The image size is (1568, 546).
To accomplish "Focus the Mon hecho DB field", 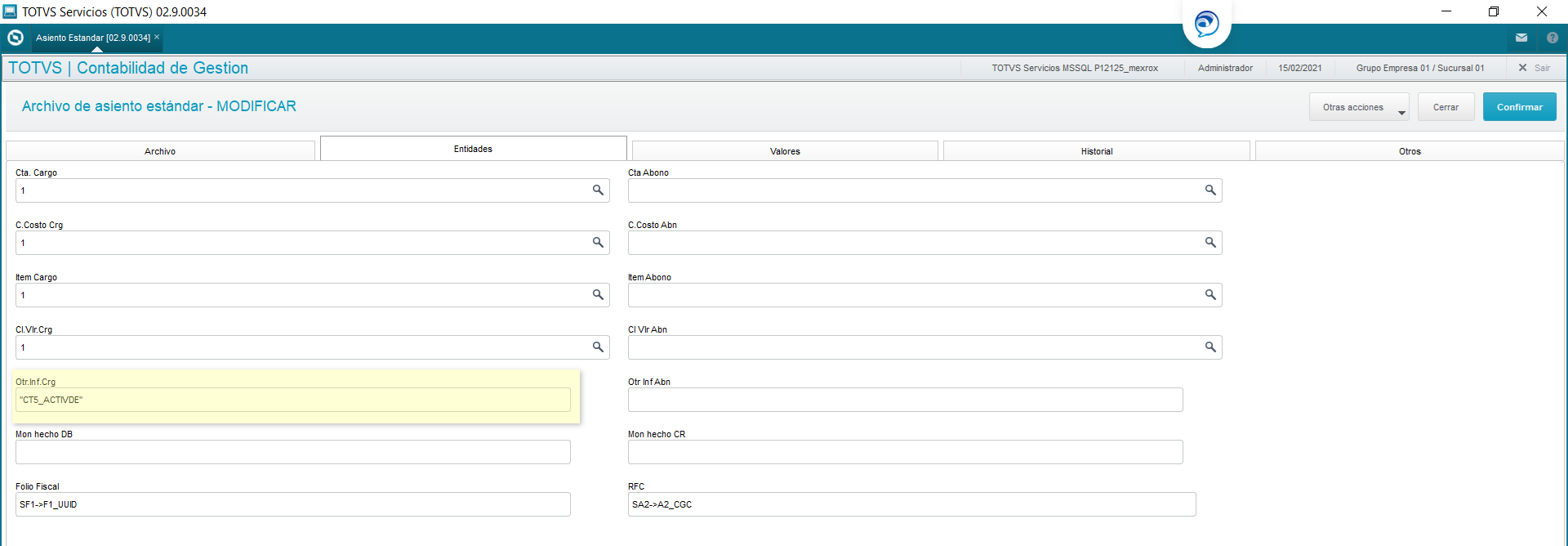I will point(293,452).
